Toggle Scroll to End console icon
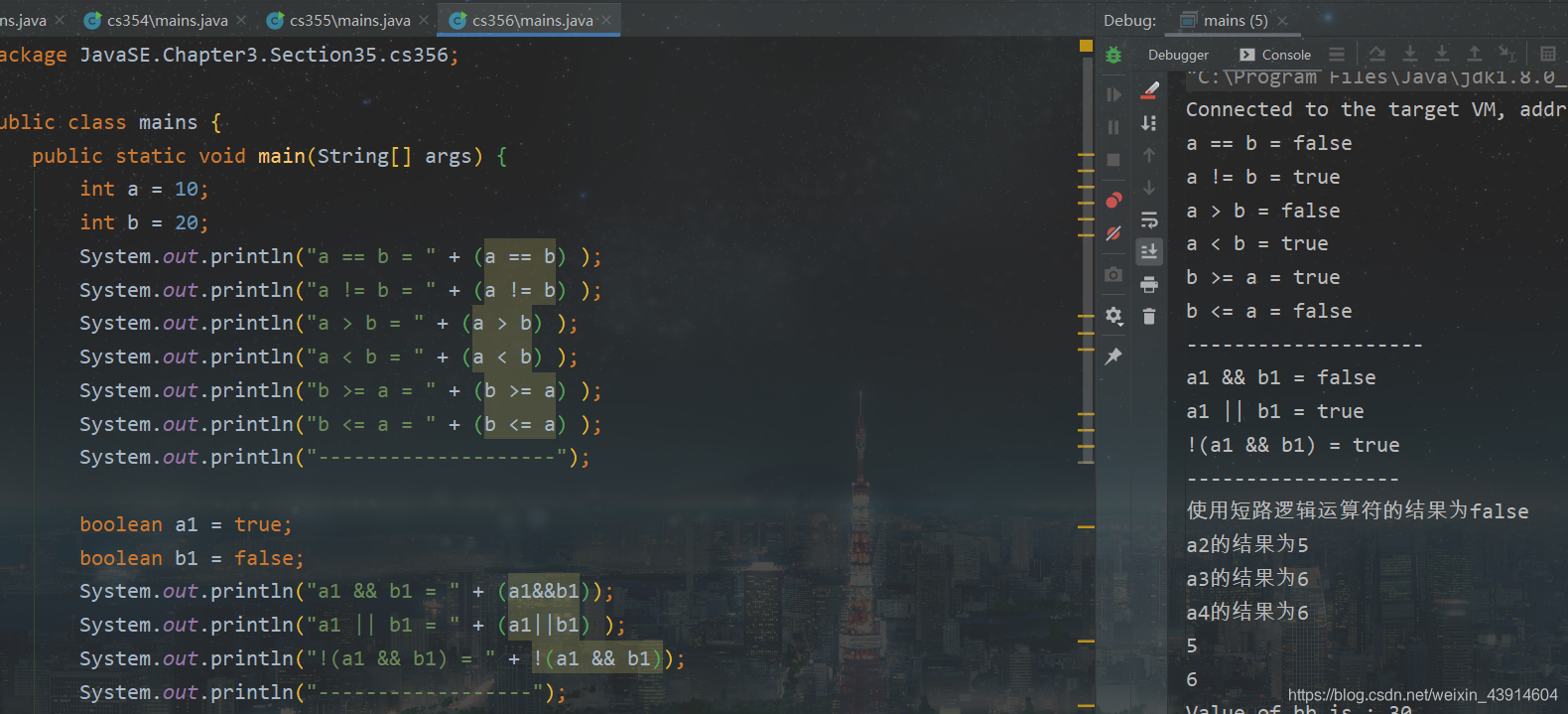 (x=1149, y=252)
